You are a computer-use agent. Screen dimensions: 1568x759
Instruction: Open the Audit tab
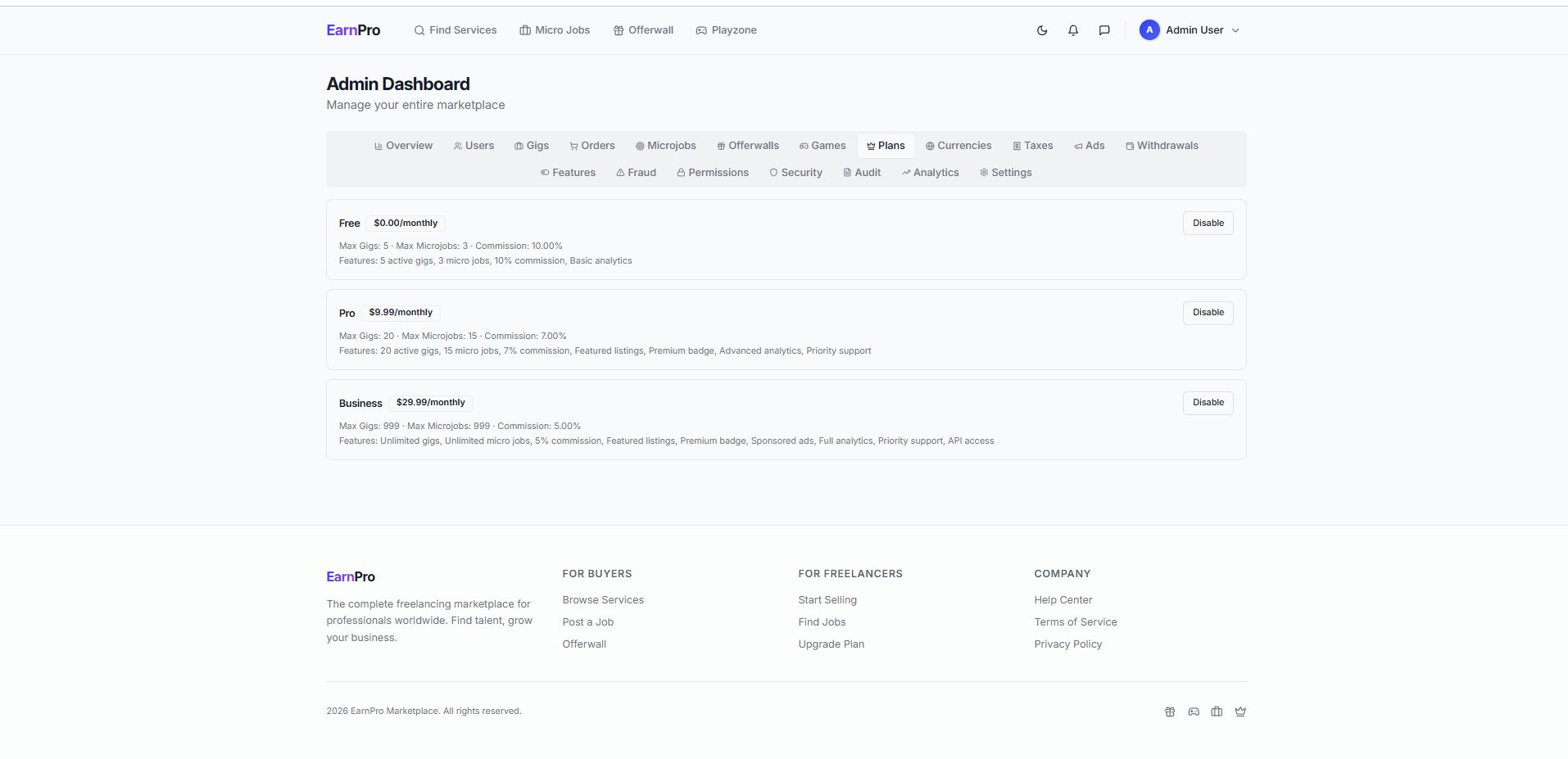pos(862,173)
